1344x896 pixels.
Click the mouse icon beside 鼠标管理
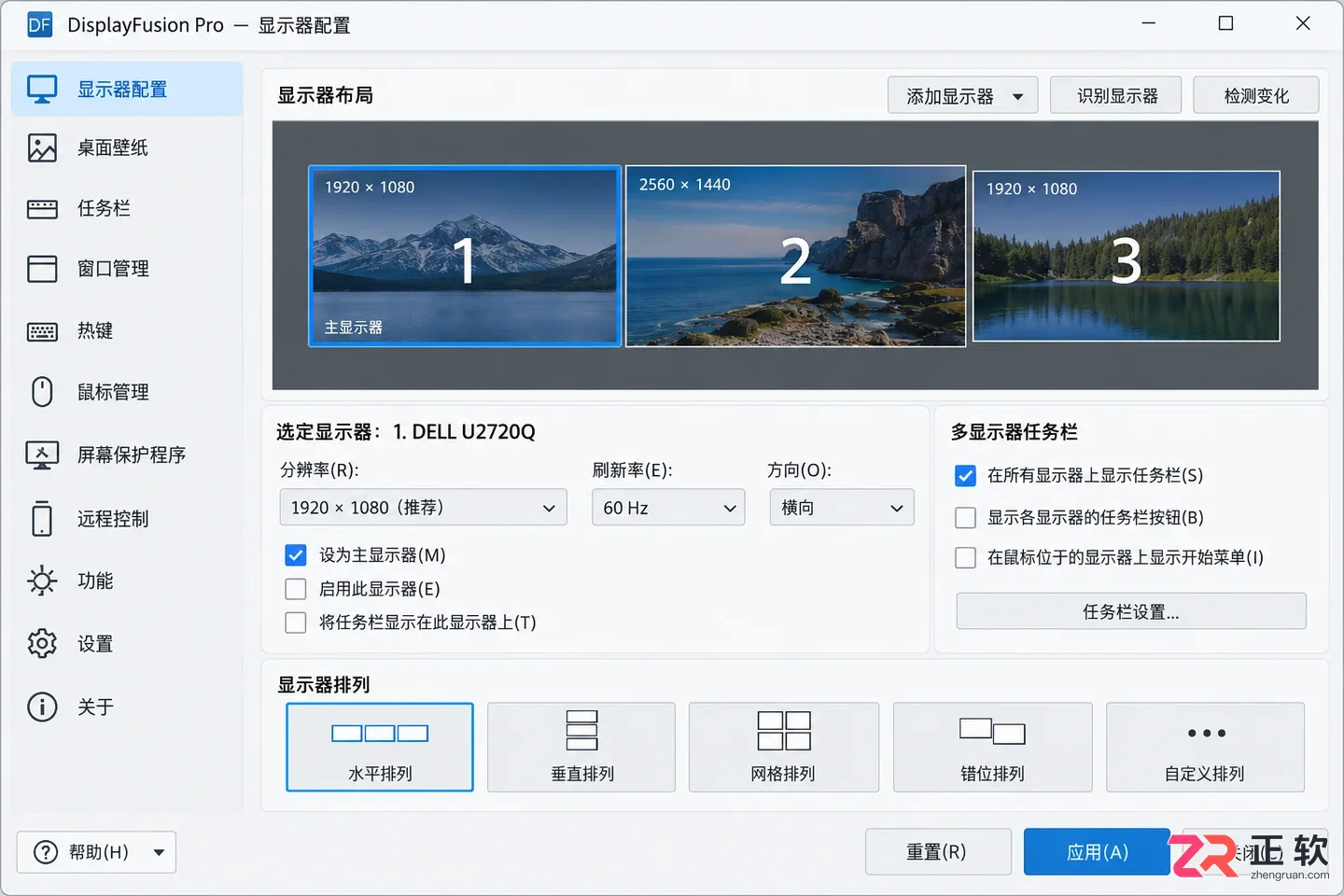pyautogui.click(x=42, y=392)
